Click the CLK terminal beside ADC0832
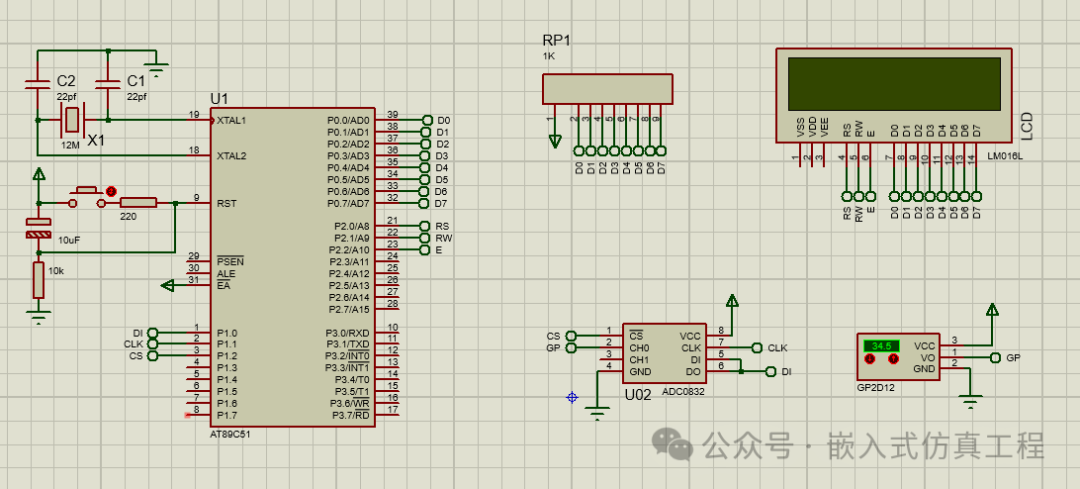This screenshot has width=1080, height=489. click(756, 348)
